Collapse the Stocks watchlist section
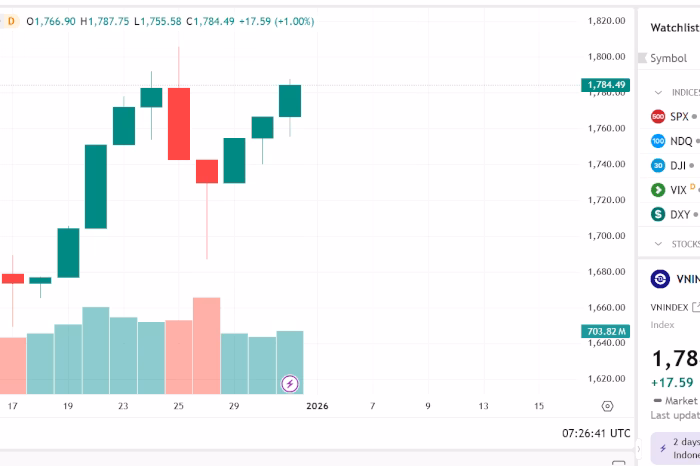The width and height of the screenshot is (700, 466). coord(658,244)
